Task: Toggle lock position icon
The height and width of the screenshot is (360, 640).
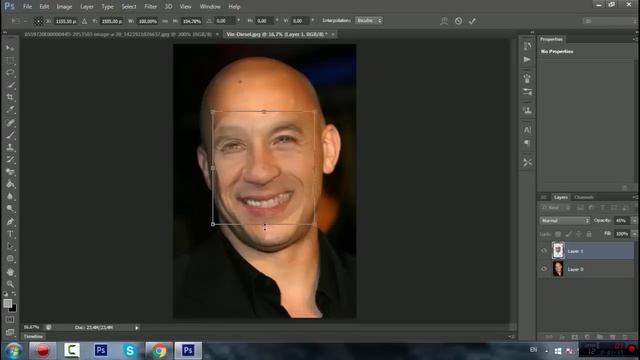Action: pos(579,234)
